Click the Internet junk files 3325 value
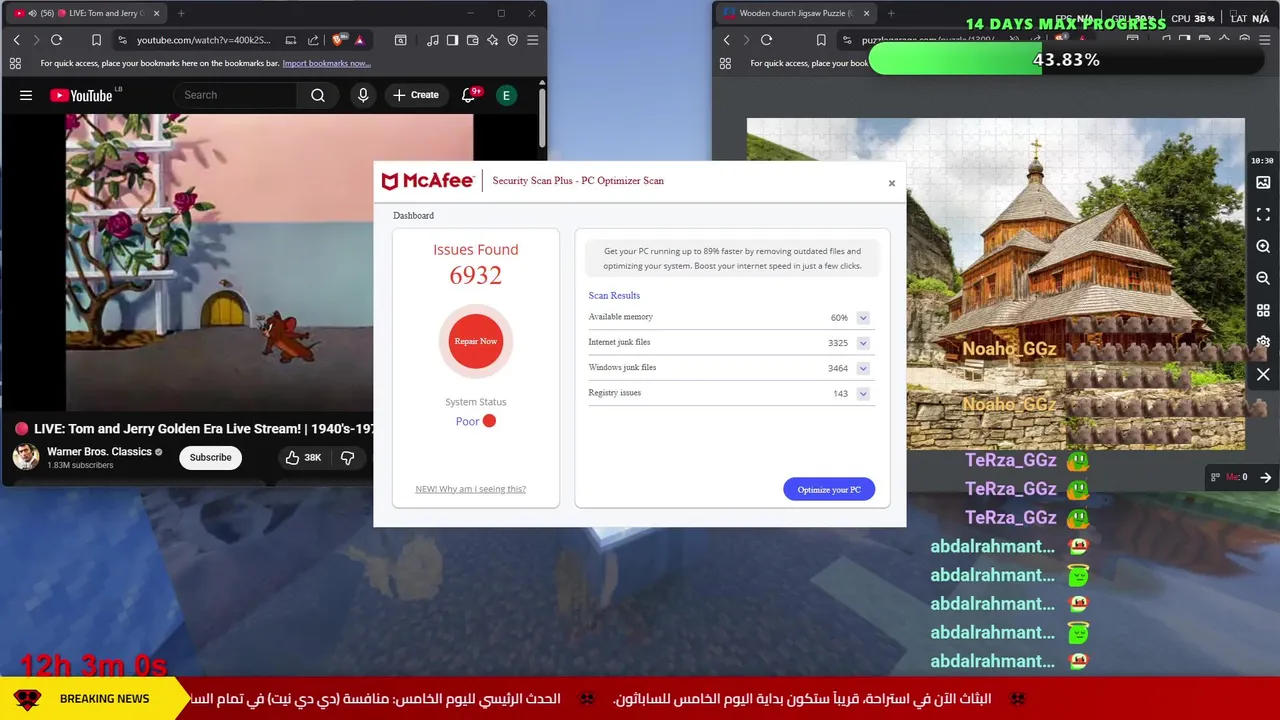Screen dimensions: 1280x720 coord(838,343)
